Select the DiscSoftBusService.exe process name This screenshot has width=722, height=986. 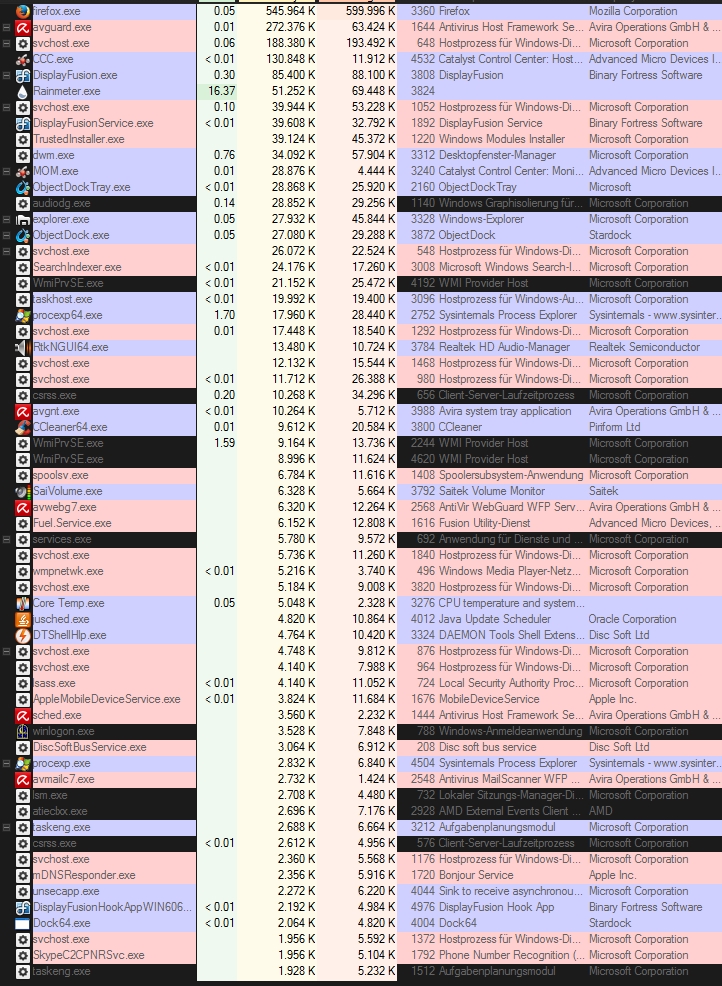(x=90, y=747)
